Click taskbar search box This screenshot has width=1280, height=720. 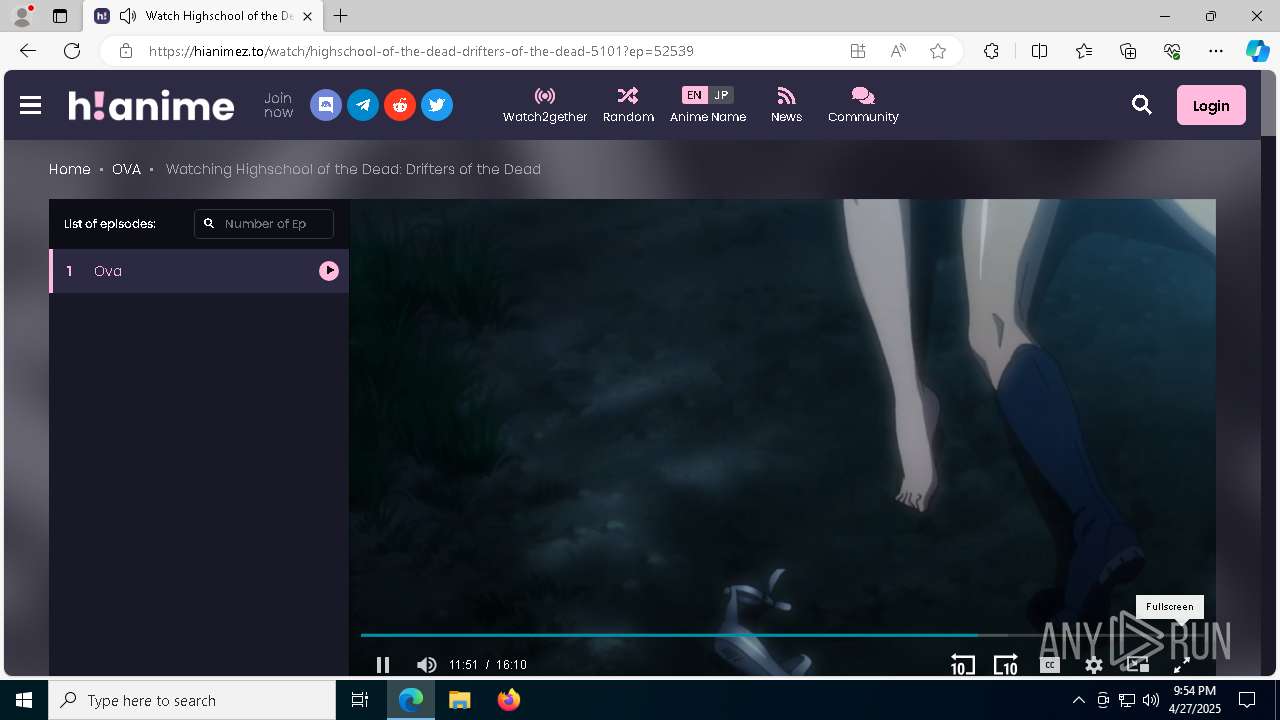click(192, 700)
